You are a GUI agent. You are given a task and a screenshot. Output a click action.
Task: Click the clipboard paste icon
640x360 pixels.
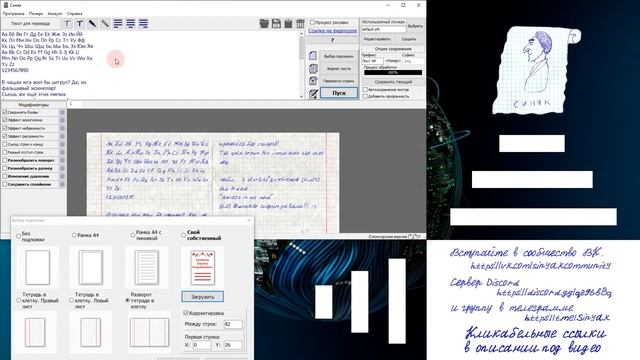tap(288, 24)
